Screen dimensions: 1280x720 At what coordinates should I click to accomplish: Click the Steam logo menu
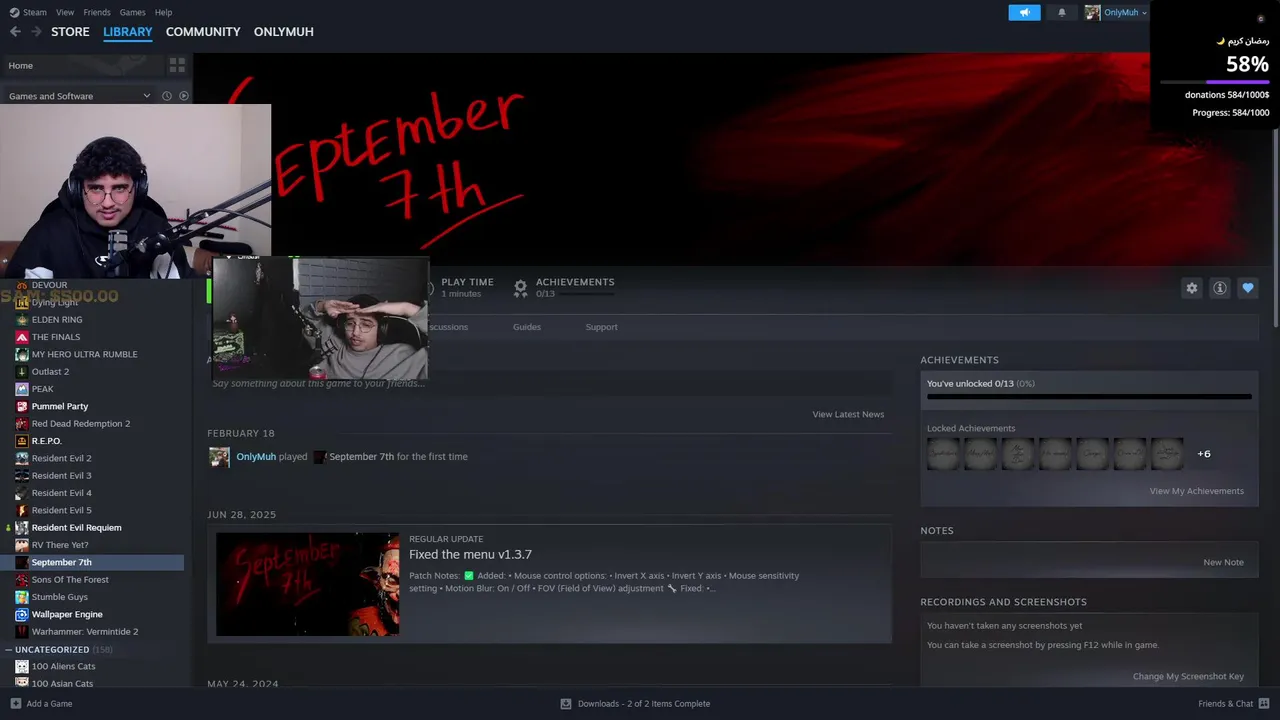point(14,12)
